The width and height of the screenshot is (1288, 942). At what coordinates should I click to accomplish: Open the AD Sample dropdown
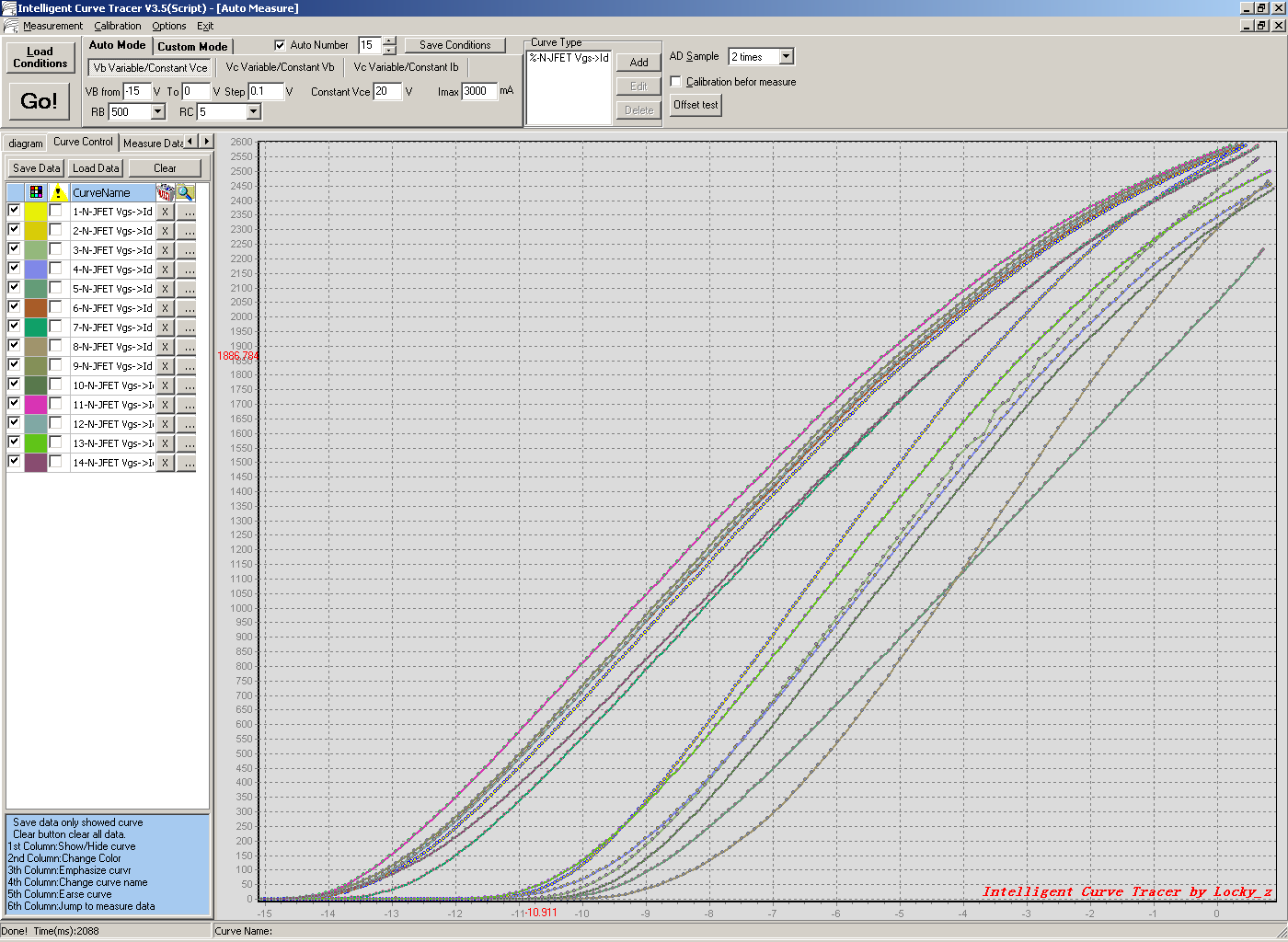point(786,57)
